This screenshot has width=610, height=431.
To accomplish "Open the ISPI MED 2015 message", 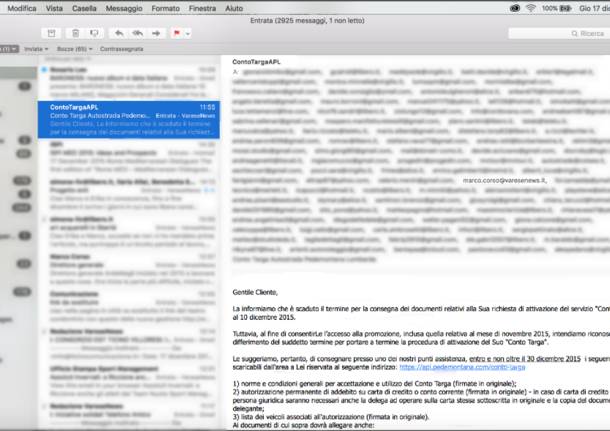I will [x=129, y=157].
